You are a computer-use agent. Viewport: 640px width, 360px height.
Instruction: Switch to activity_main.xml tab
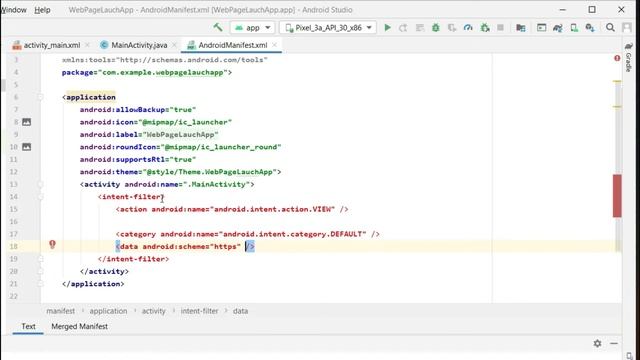coord(51,45)
